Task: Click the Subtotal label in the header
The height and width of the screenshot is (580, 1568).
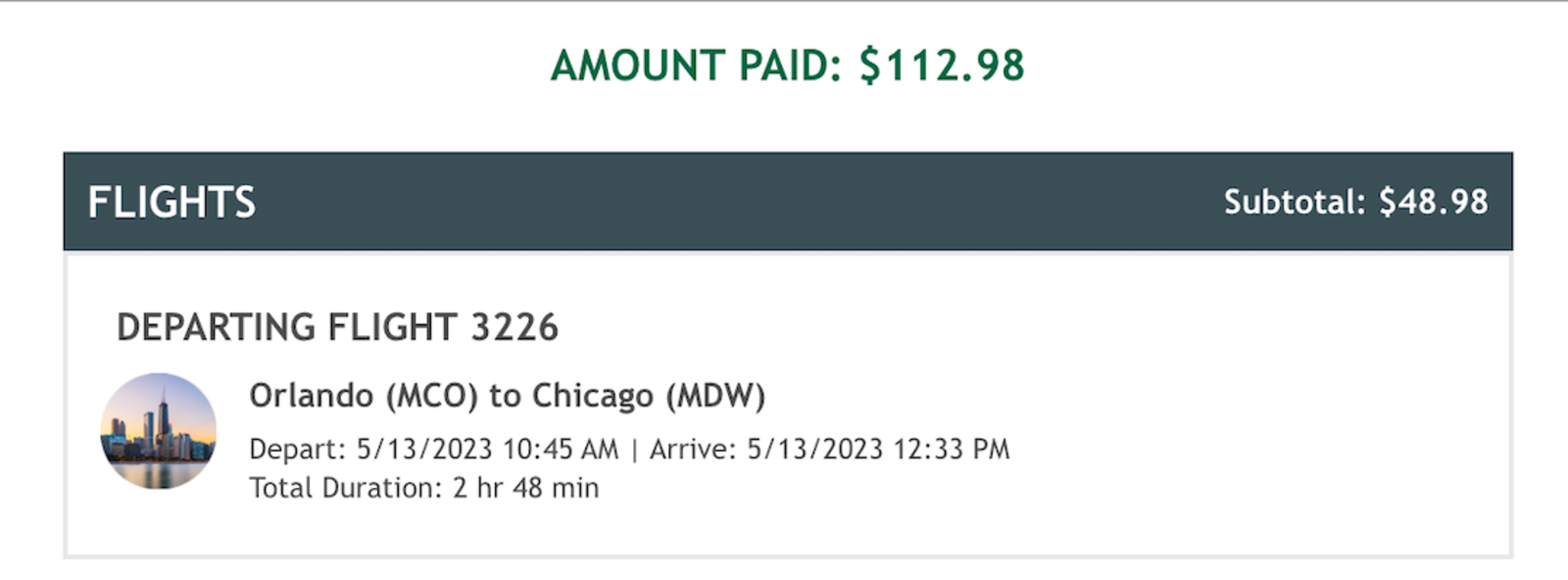Action: [x=1294, y=202]
